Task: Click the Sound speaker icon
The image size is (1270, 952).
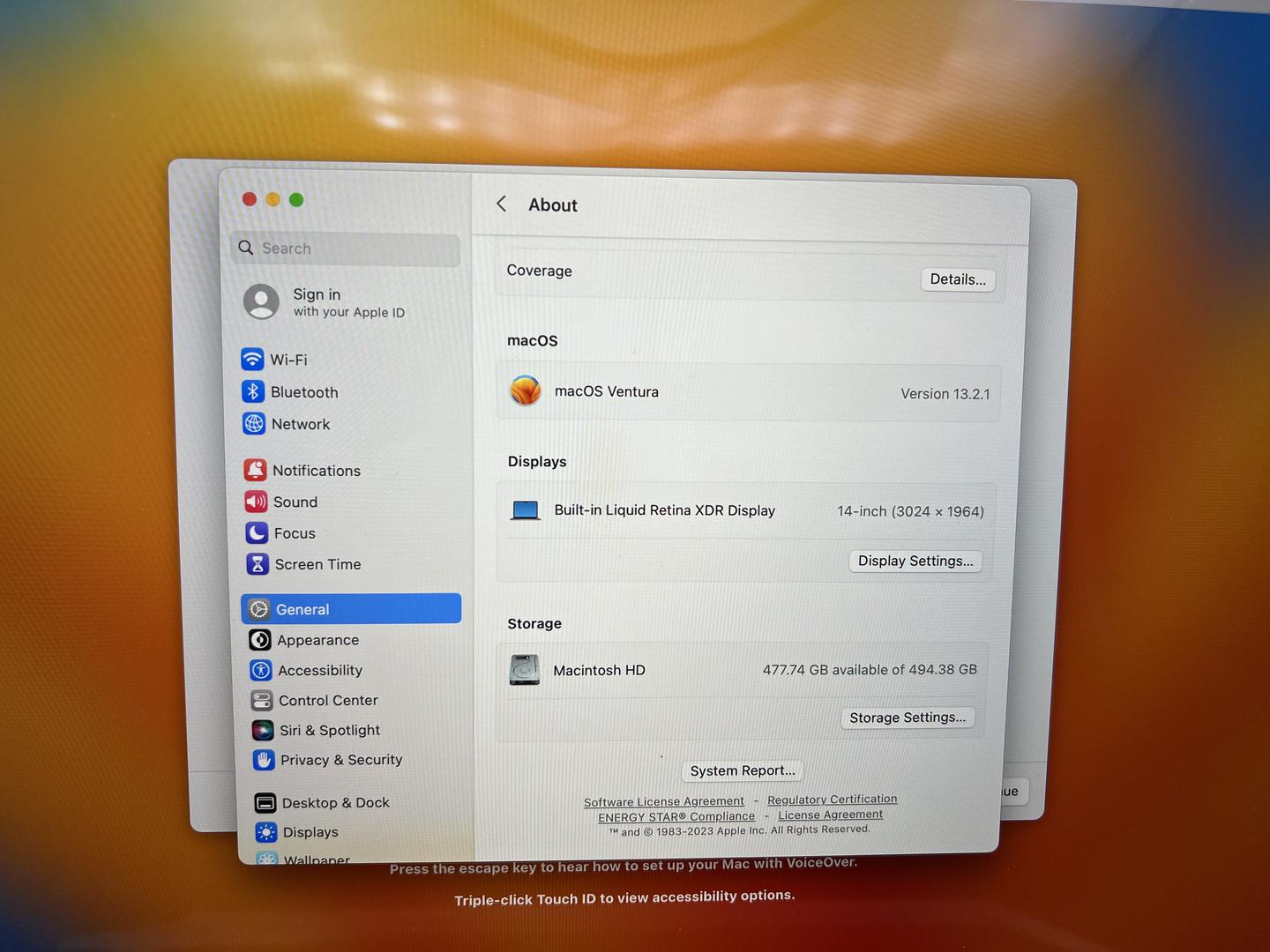Action: pyautogui.click(x=256, y=502)
